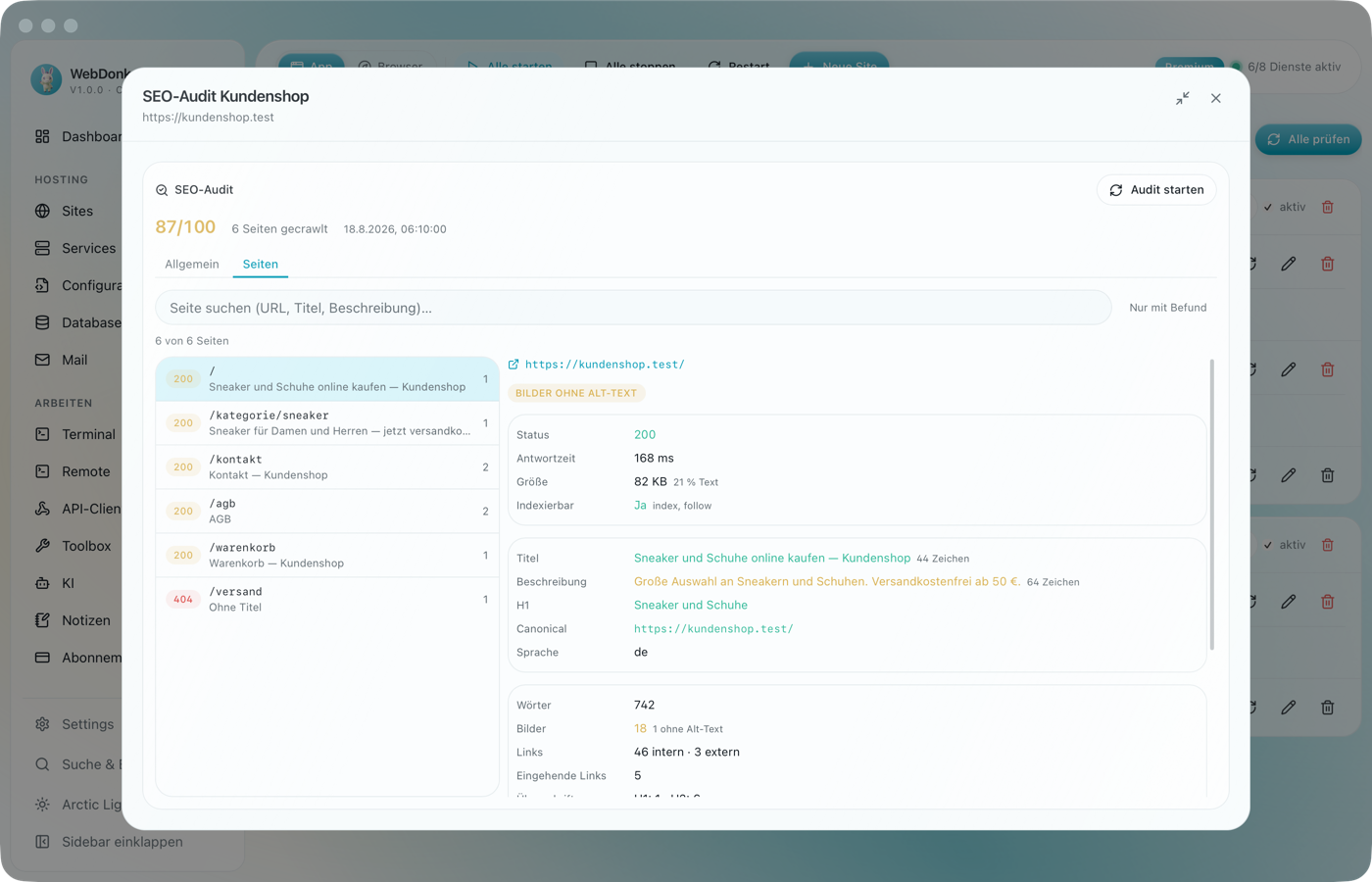Collapse the SEO-Audit dialog with the shrink icon
This screenshot has height=882, width=1372.
tap(1183, 98)
